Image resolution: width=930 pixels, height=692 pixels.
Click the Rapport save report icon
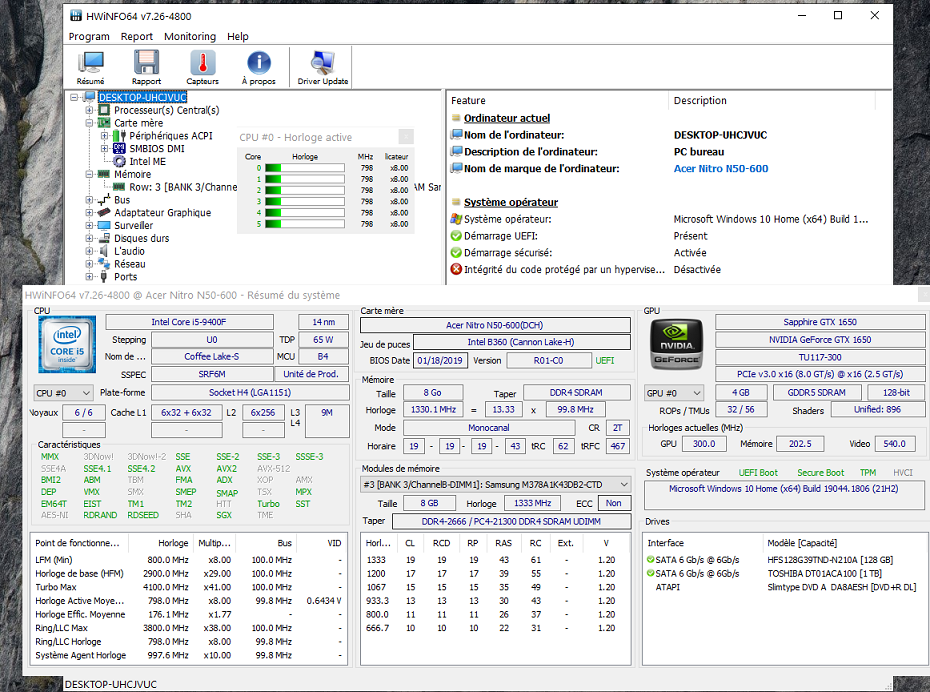coord(146,68)
